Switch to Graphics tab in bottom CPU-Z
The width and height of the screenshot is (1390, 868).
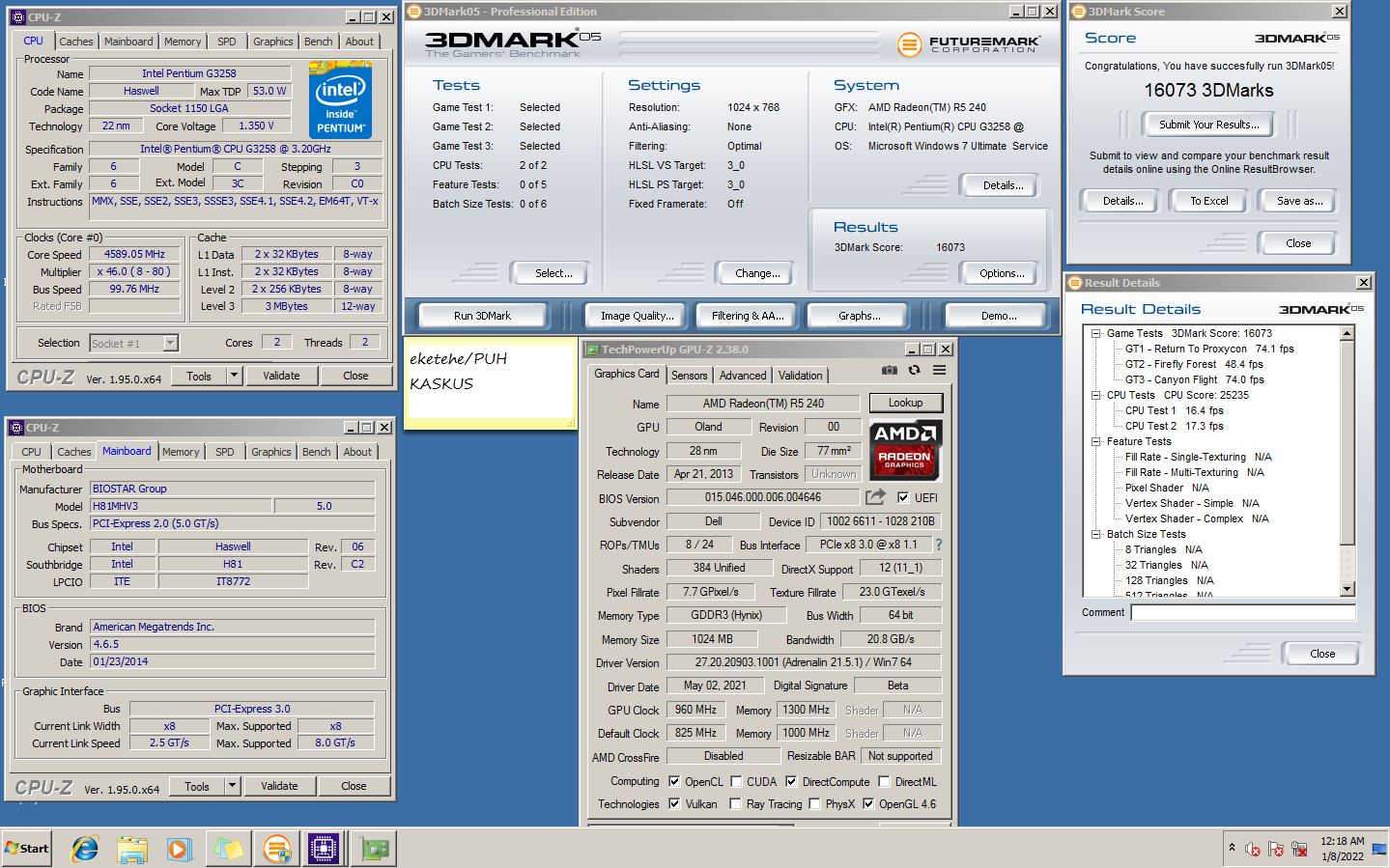click(270, 452)
